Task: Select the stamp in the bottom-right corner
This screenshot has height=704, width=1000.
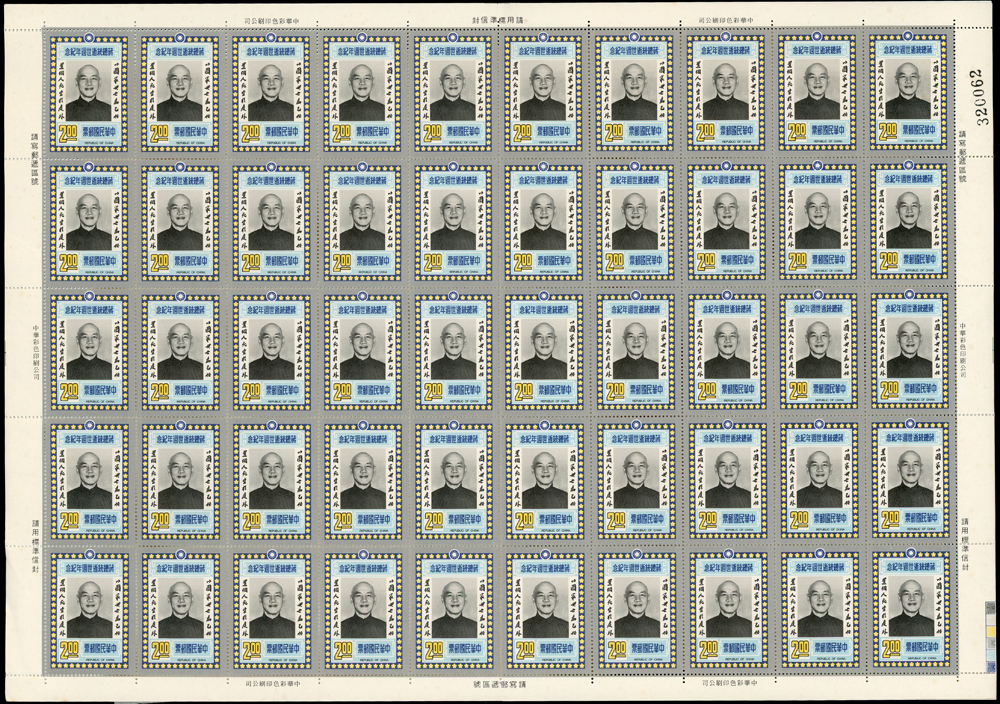Action: point(908,610)
